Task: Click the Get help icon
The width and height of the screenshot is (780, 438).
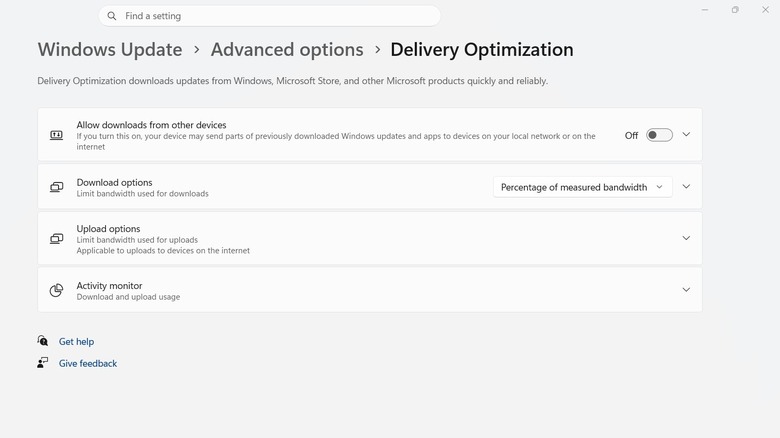Action: coord(43,341)
